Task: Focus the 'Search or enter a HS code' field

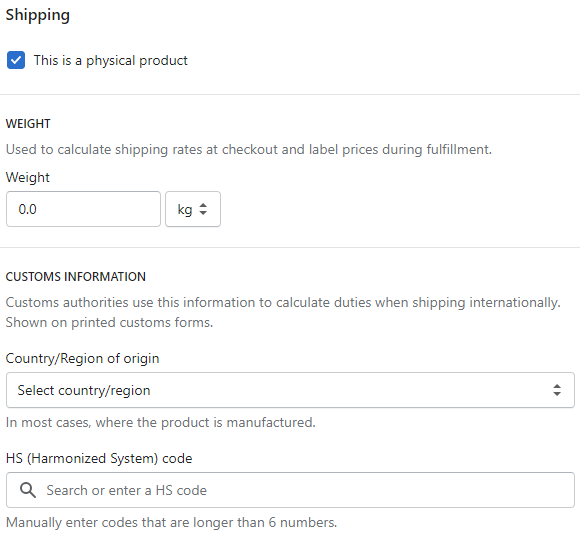Action: click(x=290, y=490)
